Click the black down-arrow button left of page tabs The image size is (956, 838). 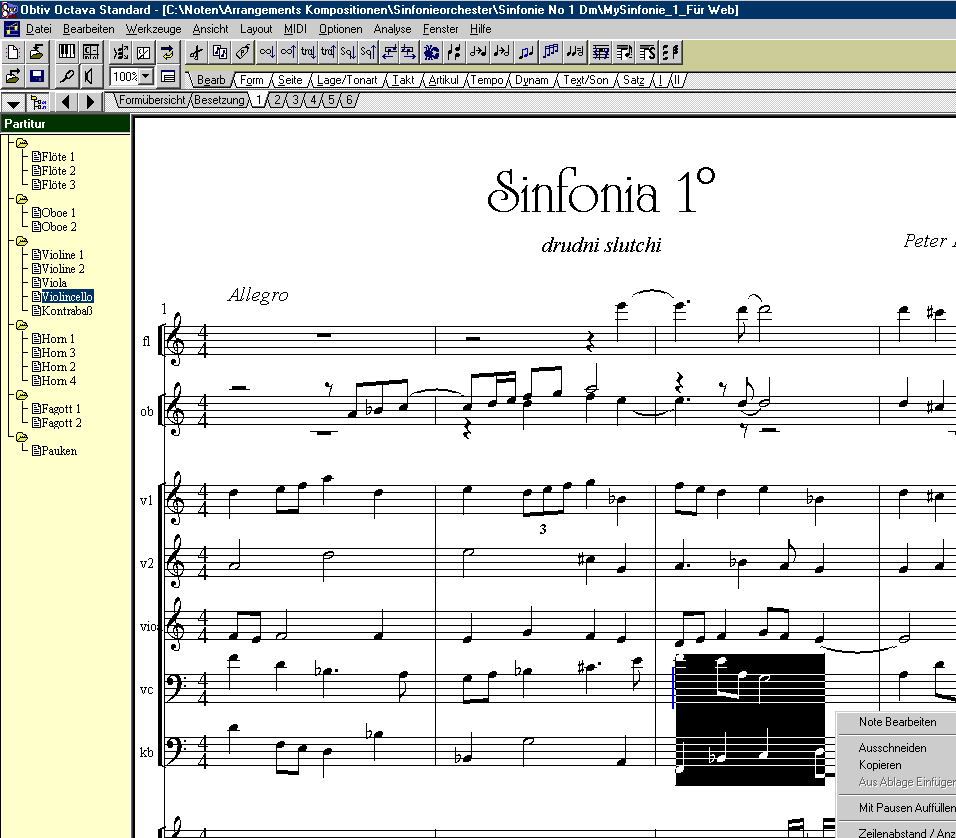(x=13, y=101)
